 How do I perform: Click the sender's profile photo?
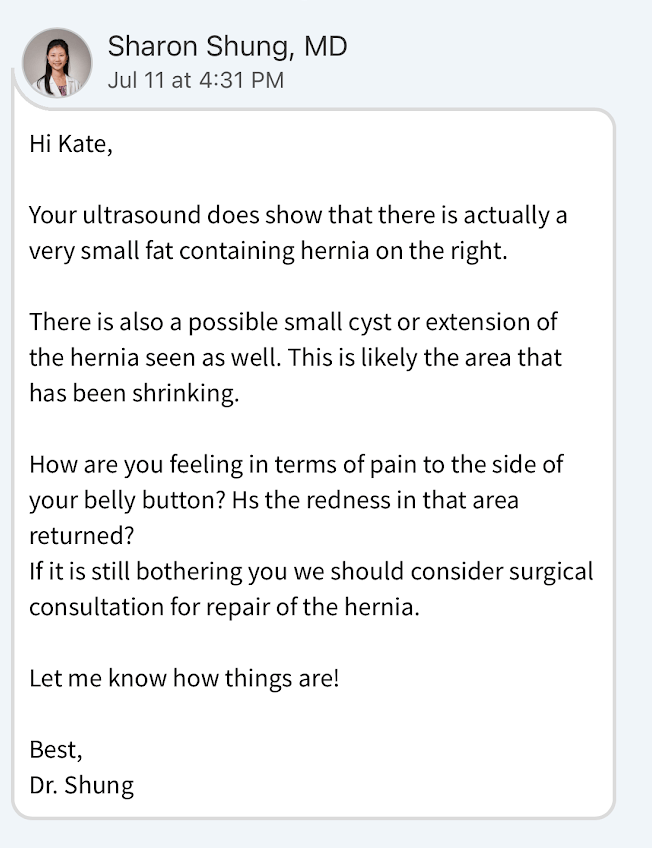(x=57, y=62)
